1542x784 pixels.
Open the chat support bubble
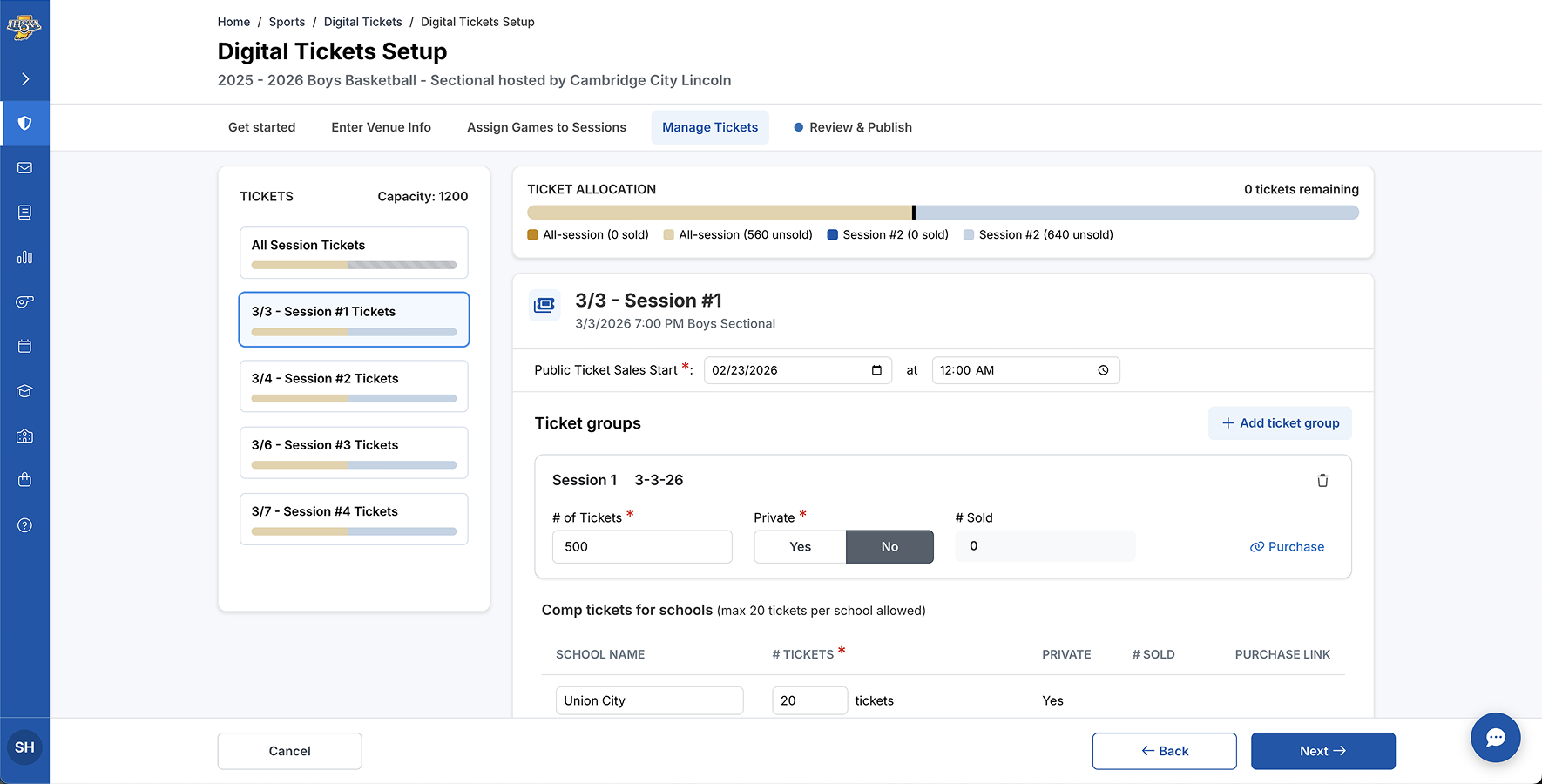pyautogui.click(x=1496, y=738)
